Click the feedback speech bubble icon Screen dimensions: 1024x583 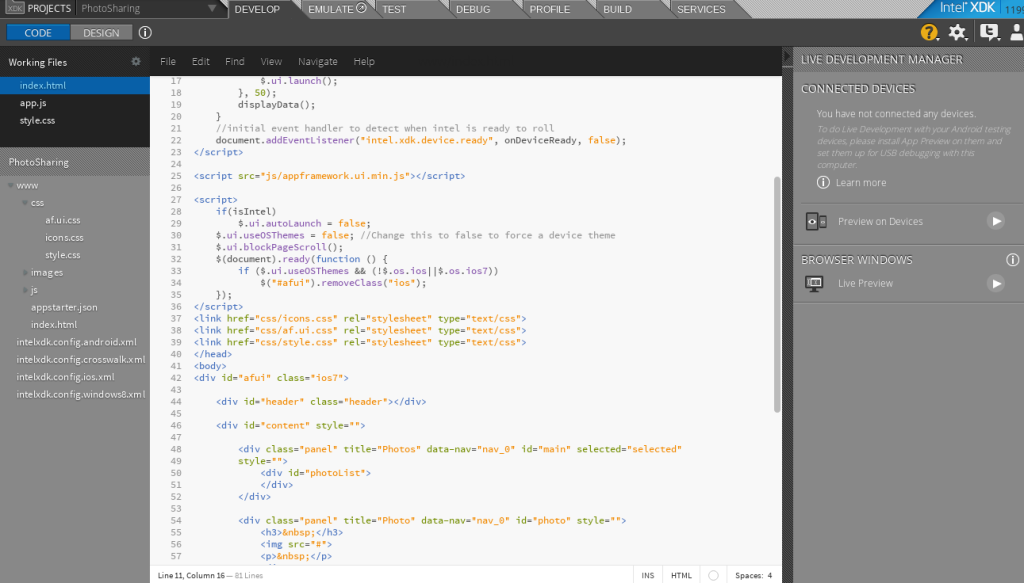tap(989, 32)
